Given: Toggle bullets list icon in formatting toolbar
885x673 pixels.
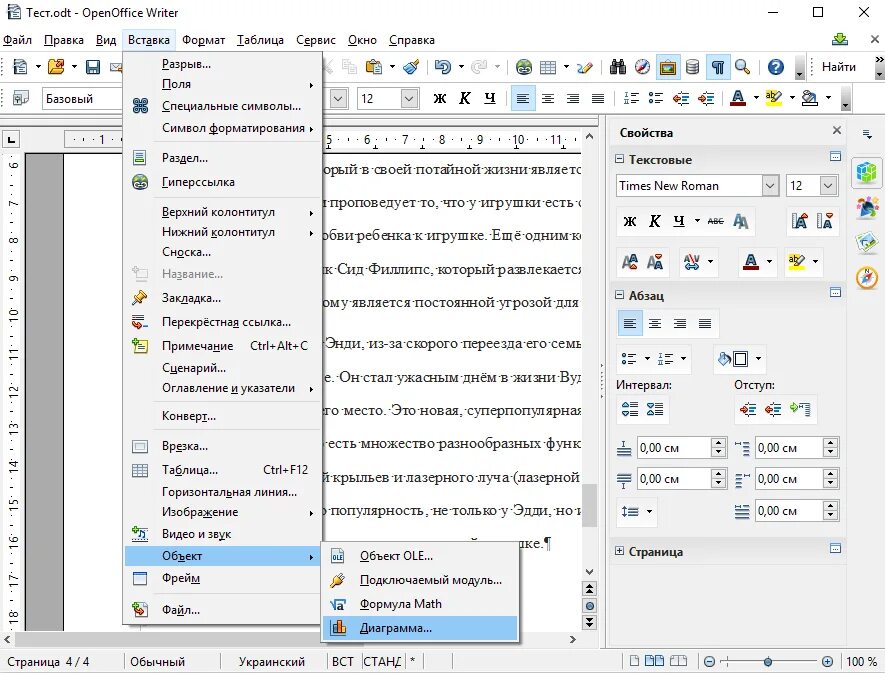Looking at the screenshot, I should [655, 98].
